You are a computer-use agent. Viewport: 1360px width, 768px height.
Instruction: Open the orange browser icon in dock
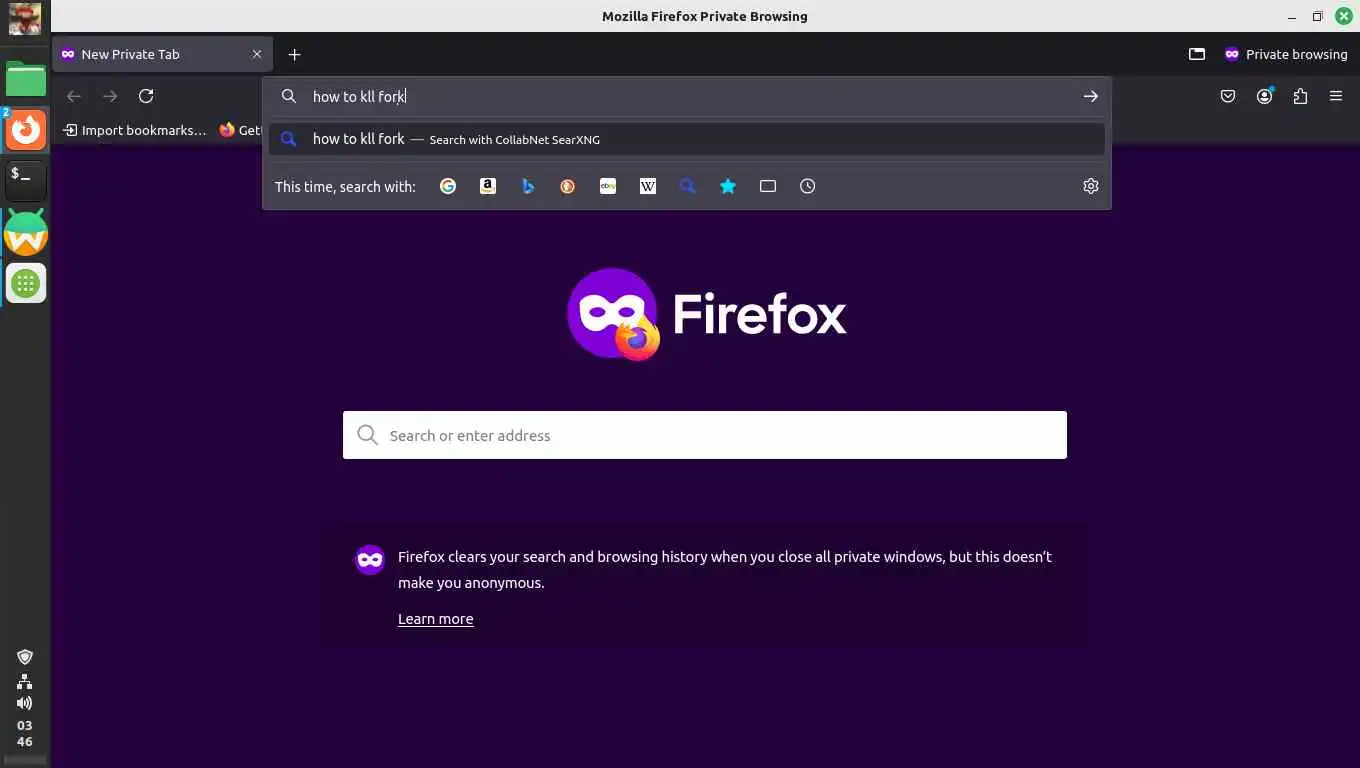26,130
